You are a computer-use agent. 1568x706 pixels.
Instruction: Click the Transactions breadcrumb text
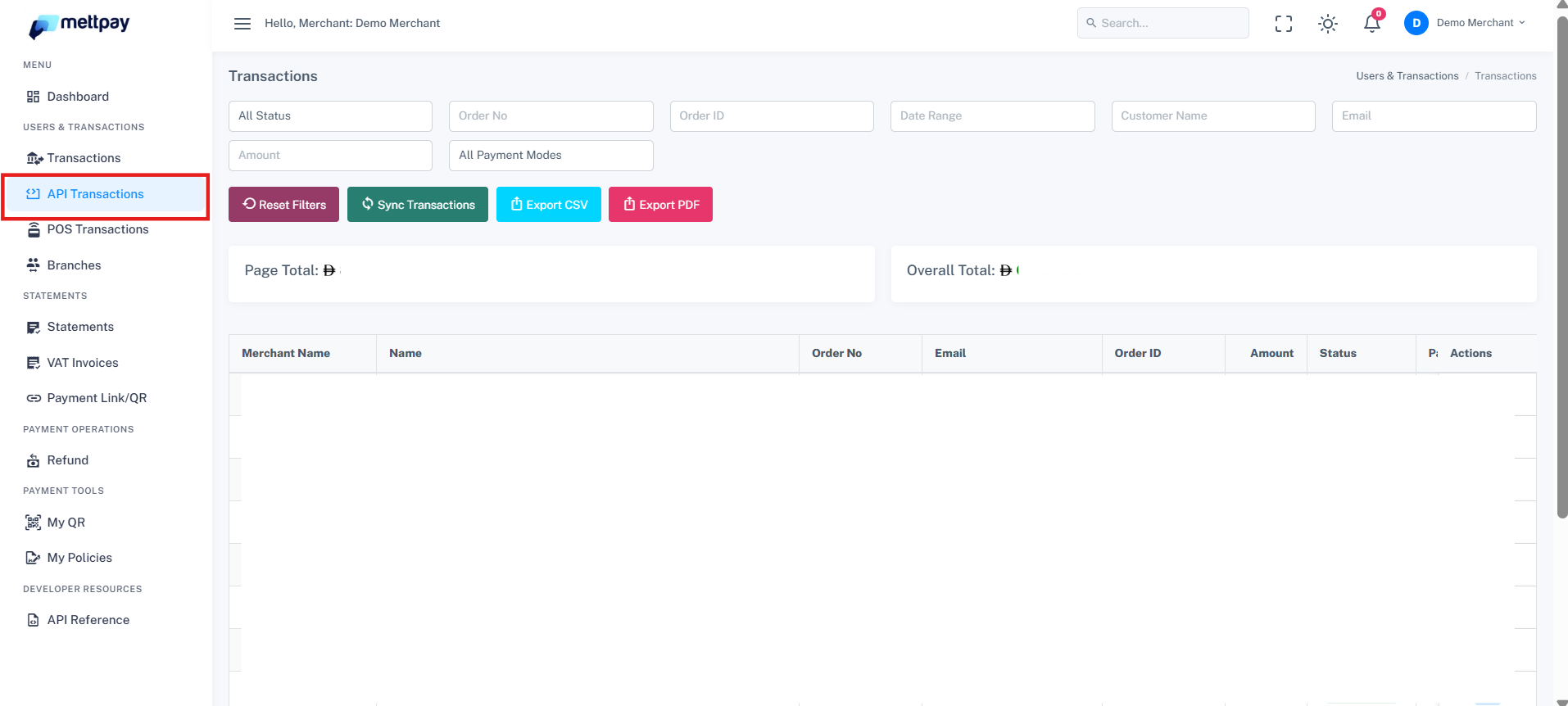[1506, 76]
